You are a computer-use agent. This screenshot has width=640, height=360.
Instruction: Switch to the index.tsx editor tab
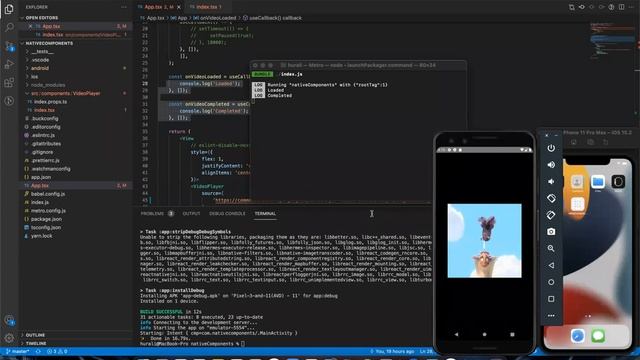click(x=208, y=7)
